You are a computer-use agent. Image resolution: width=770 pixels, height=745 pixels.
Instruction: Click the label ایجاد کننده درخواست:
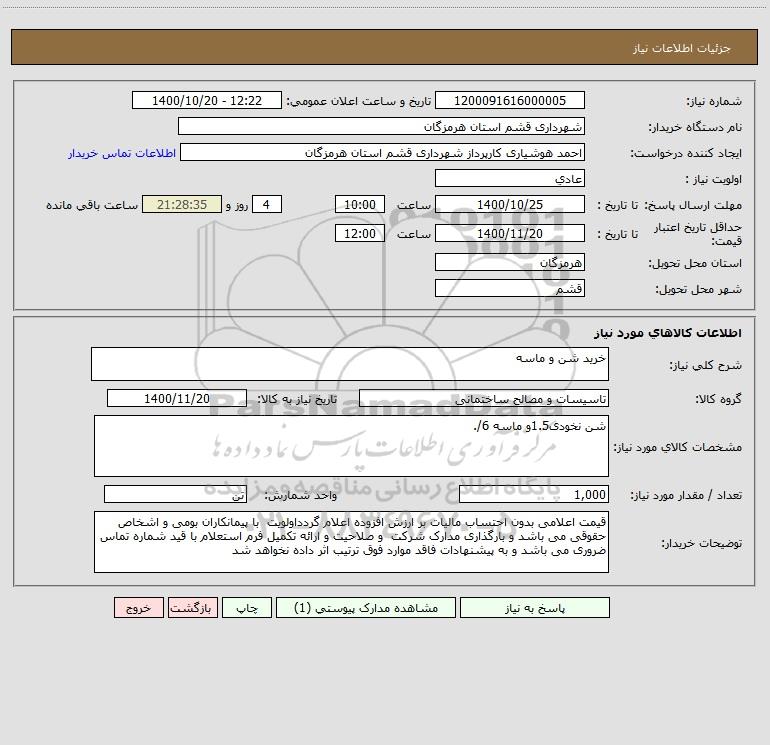pyautogui.click(x=686, y=154)
